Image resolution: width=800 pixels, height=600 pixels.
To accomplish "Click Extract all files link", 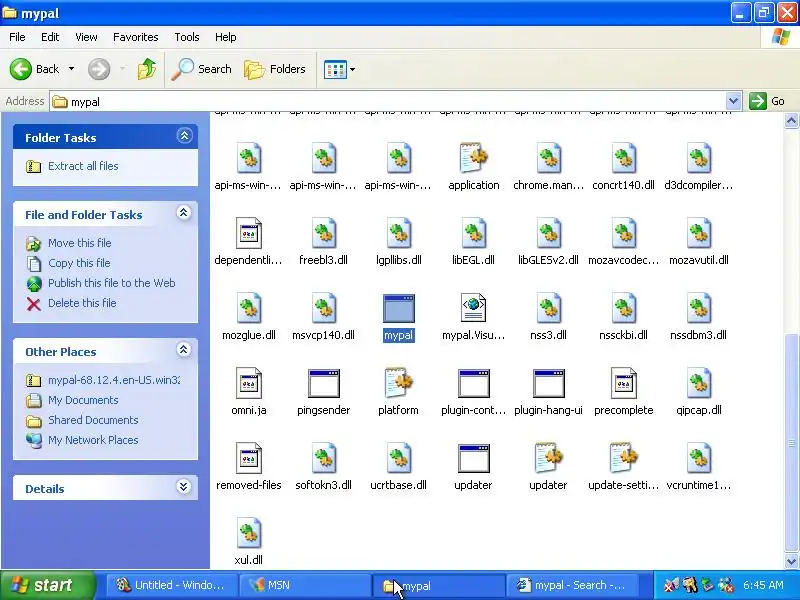I will (83, 166).
